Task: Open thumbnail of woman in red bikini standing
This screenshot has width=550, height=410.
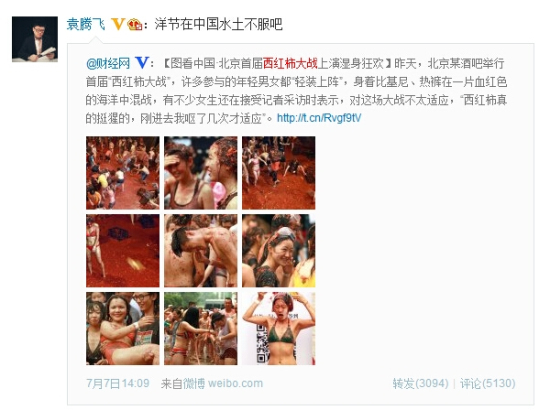Action: (x=123, y=251)
